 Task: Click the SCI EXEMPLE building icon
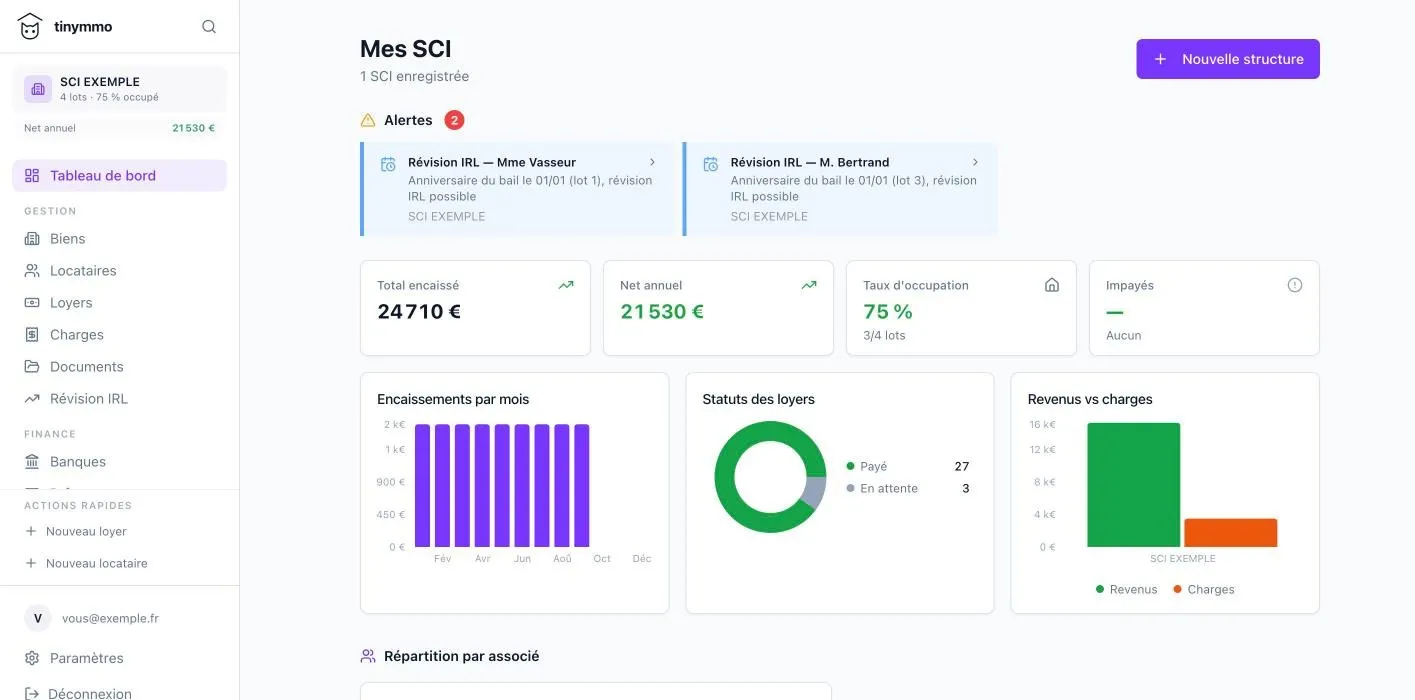point(38,89)
